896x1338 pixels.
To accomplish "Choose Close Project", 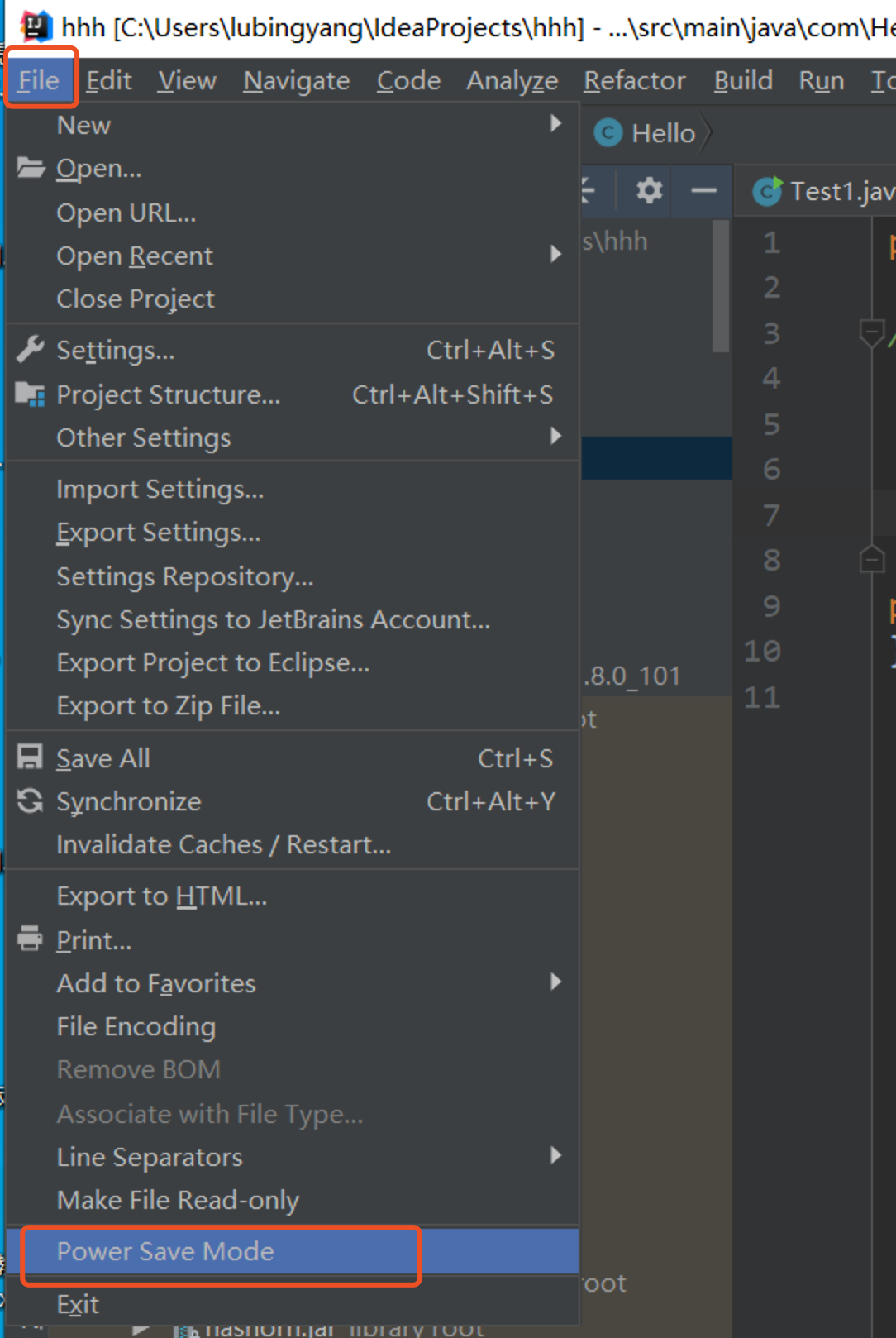I will click(136, 299).
